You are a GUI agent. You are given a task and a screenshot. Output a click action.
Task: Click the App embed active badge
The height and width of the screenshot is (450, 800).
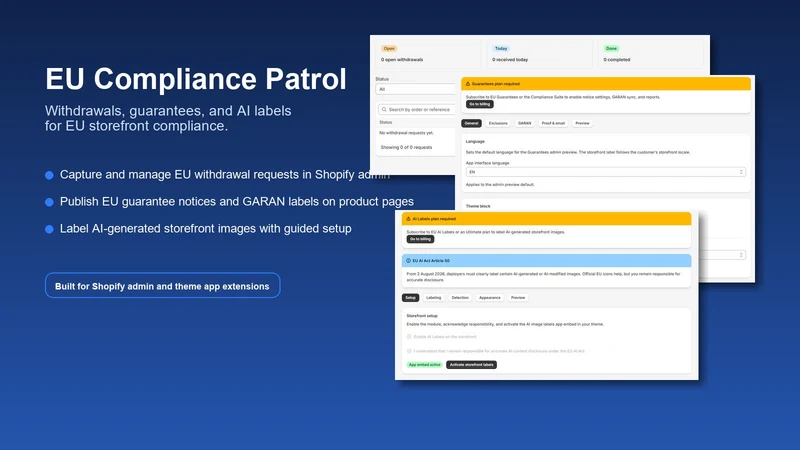click(x=424, y=365)
